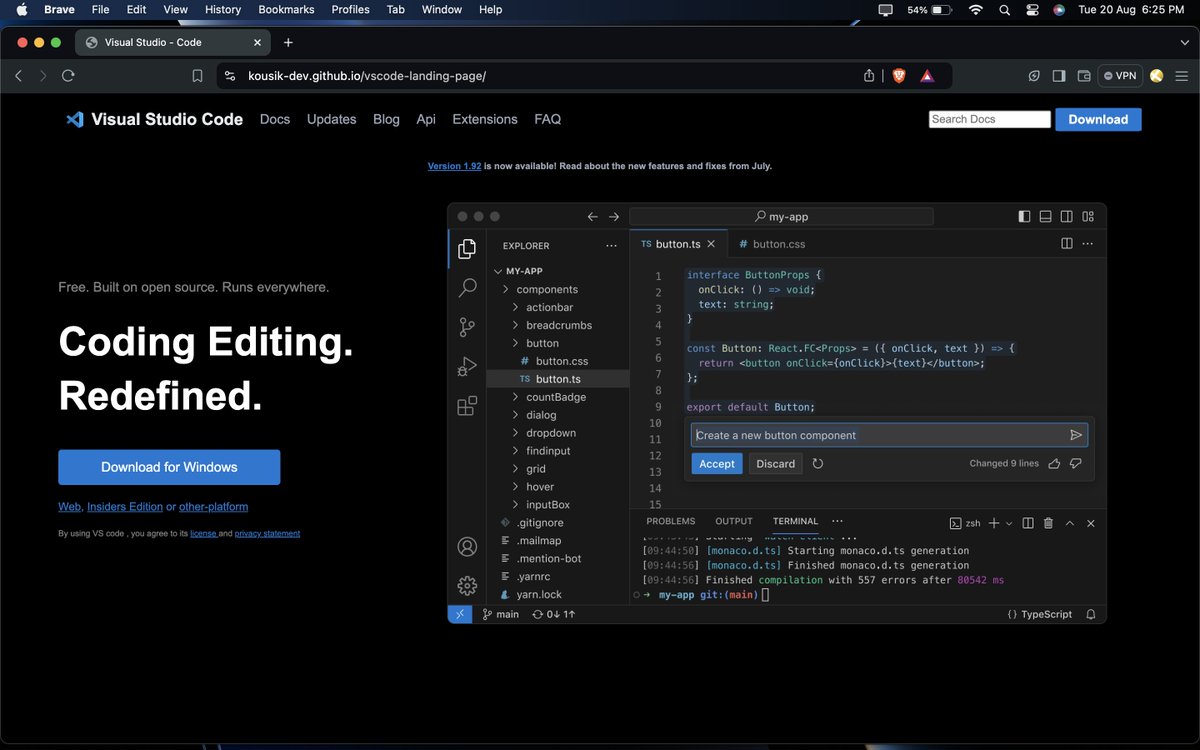Open the Brave Wallet icon
Screen dimensions: 1200x750
(1084, 76)
